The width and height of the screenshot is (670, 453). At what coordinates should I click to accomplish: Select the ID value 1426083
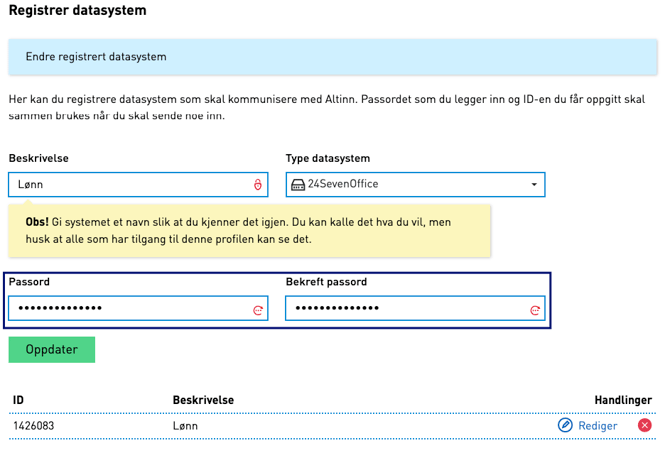tap(34, 426)
